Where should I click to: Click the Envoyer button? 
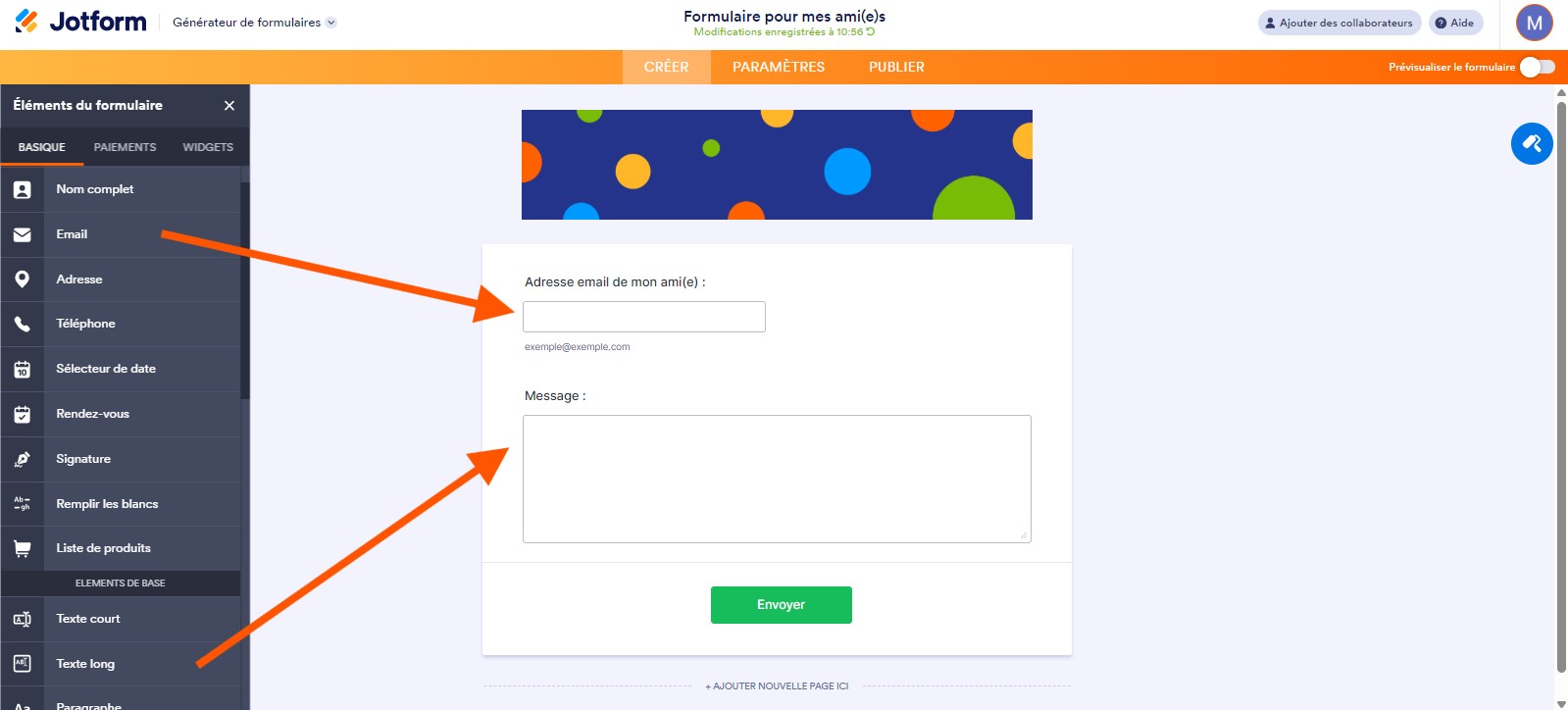pos(781,604)
